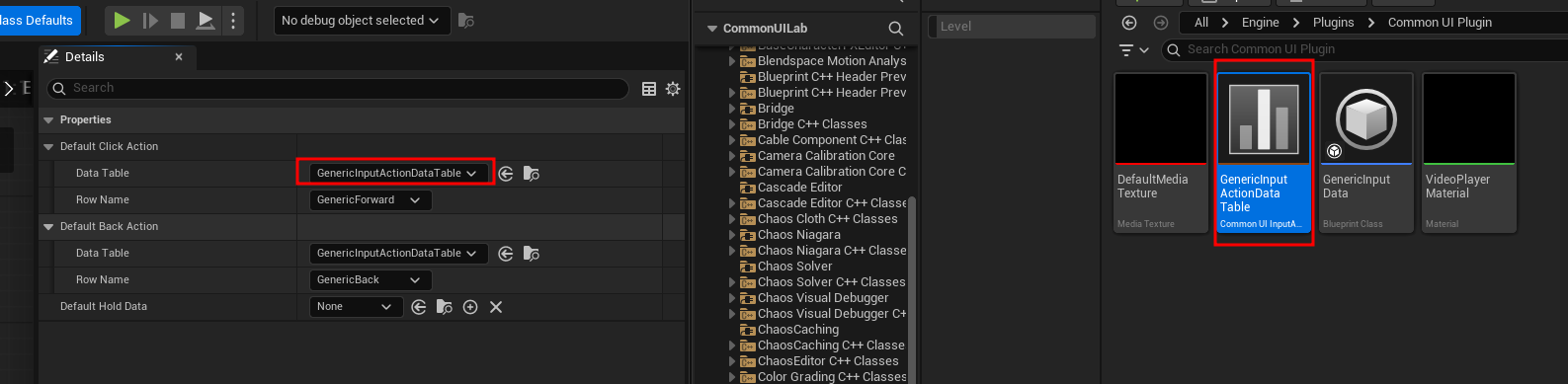Click the Class Defaults button
Screen dimensions: 1568x384
pyautogui.click(x=37, y=20)
